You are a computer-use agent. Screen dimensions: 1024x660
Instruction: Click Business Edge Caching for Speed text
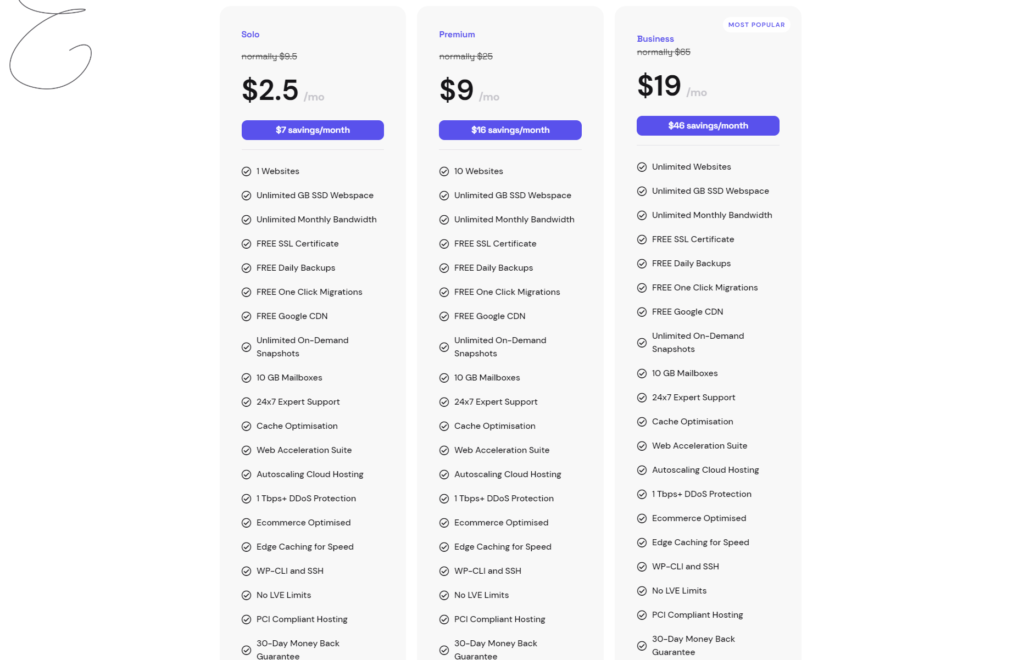pos(700,542)
